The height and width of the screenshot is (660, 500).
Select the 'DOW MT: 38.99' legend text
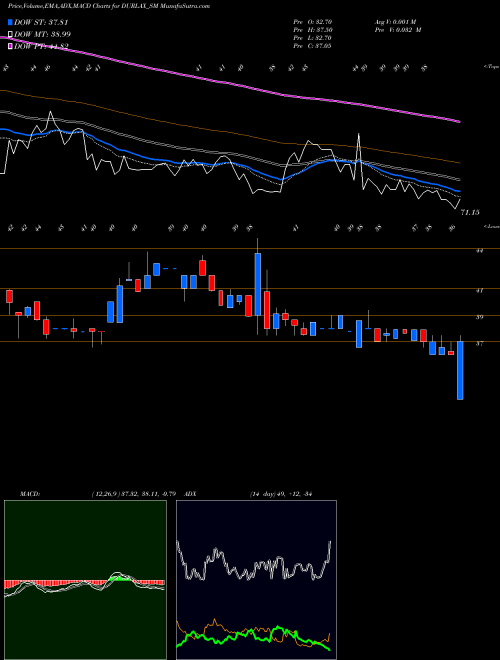click(43, 35)
